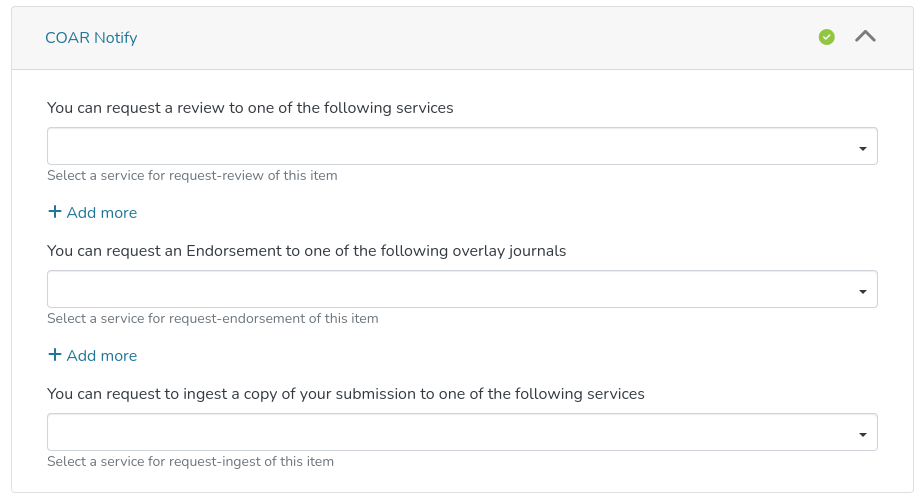The width and height of the screenshot is (919, 501).
Task: Click the plus icon below the review dropdown
Action: tap(55, 212)
